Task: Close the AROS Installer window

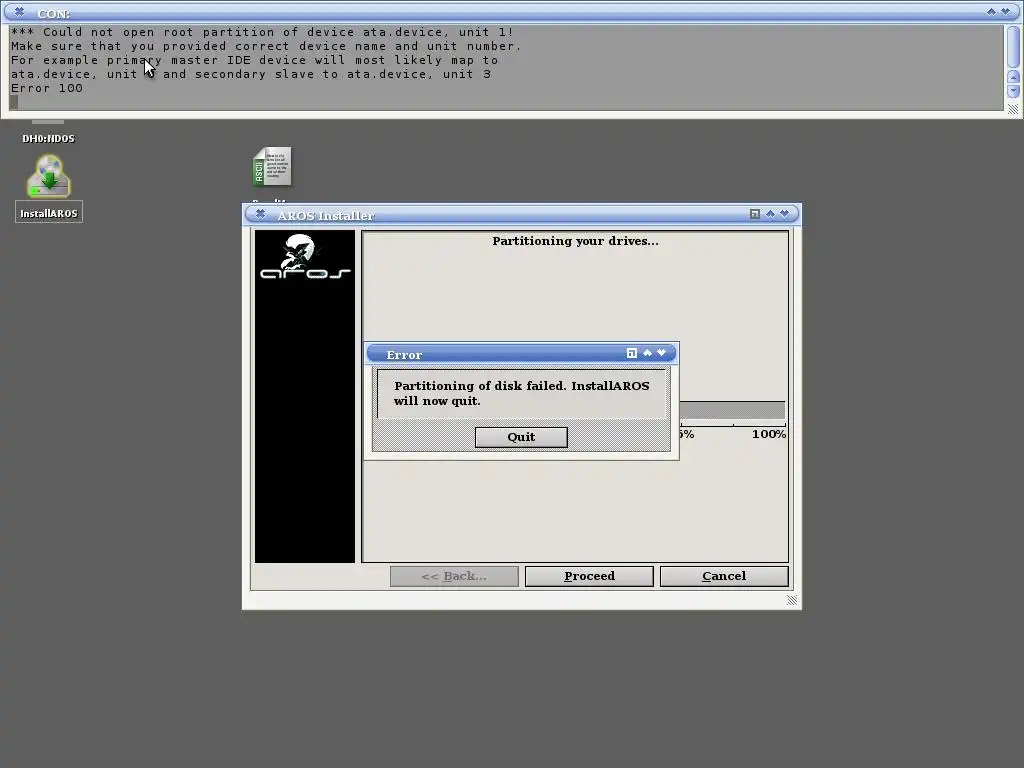Action: 261,214
